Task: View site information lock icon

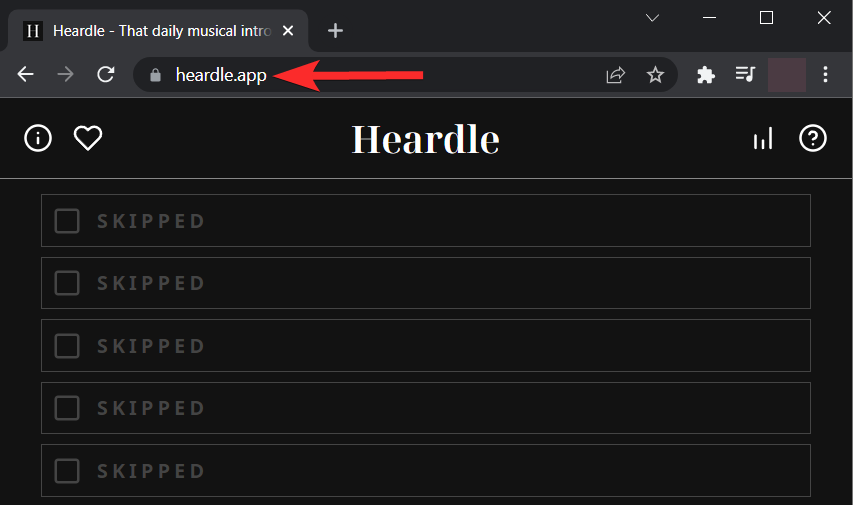Action: coord(154,75)
